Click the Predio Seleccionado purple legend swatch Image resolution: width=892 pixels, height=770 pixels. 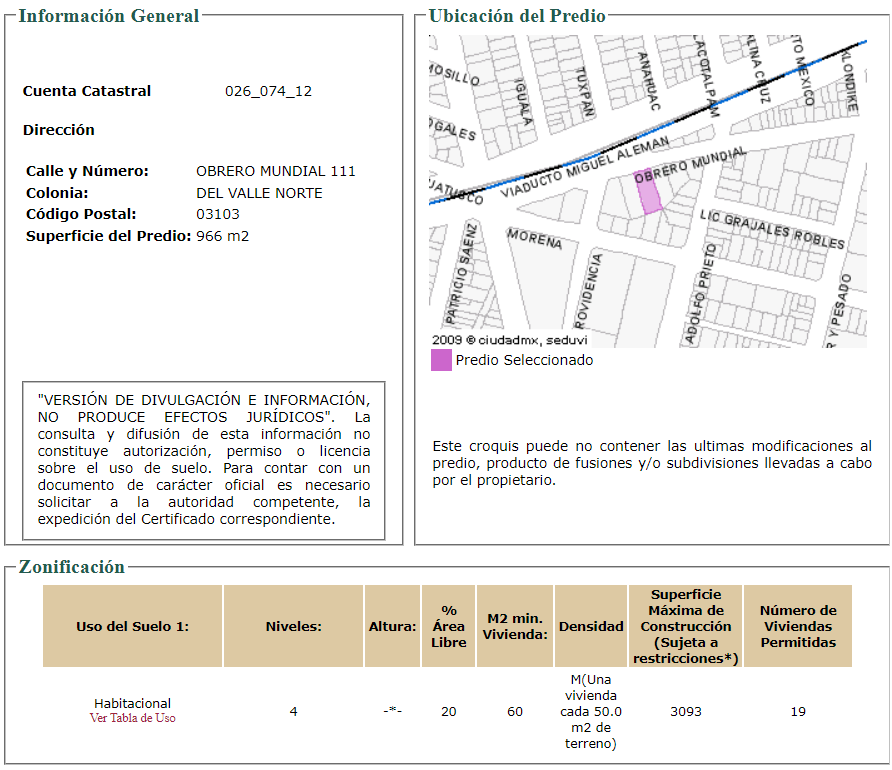pos(441,360)
